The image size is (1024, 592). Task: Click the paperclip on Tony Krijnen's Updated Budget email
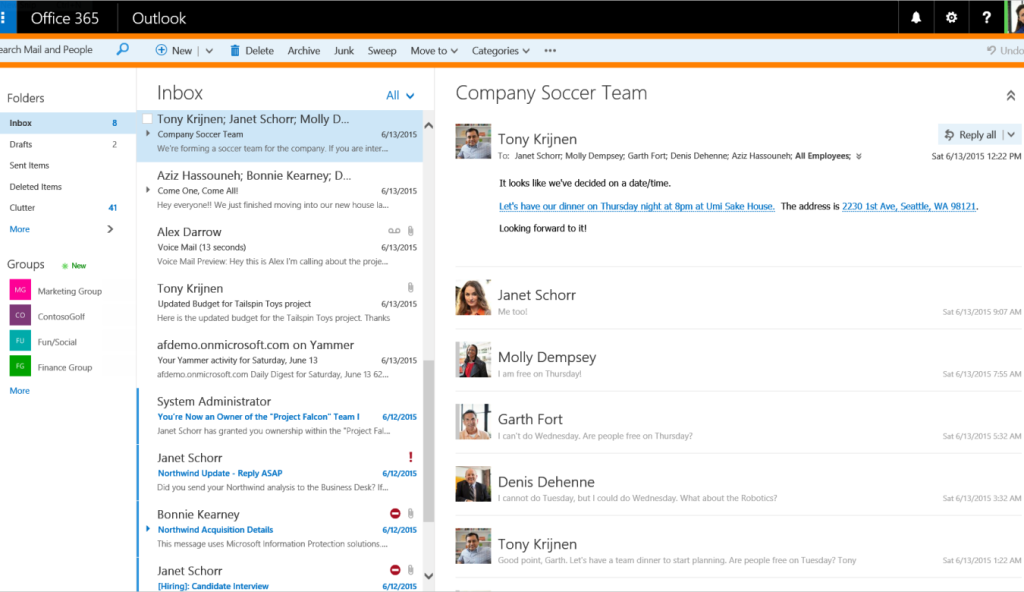[409, 287]
